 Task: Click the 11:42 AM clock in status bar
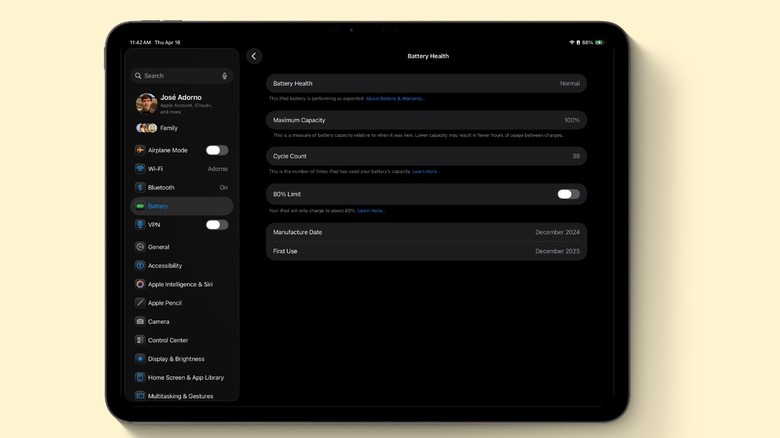140,42
